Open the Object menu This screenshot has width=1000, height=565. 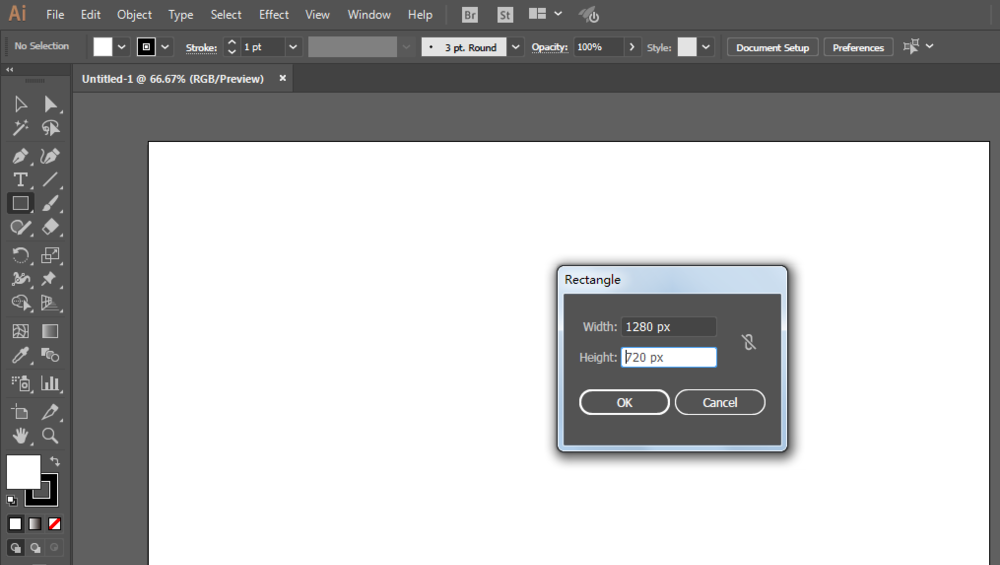point(134,15)
